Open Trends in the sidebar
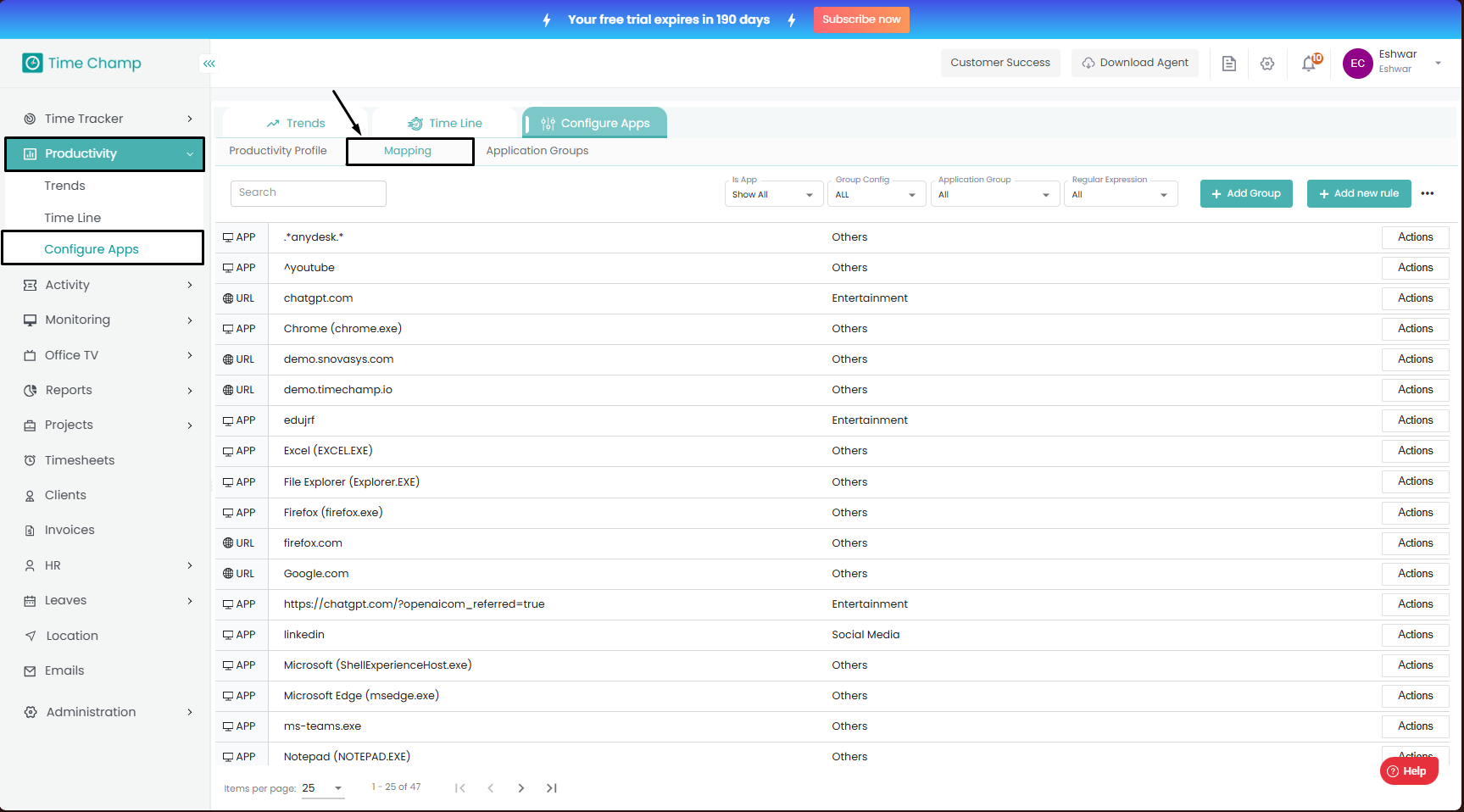Image resolution: width=1464 pixels, height=812 pixels. coord(65,186)
